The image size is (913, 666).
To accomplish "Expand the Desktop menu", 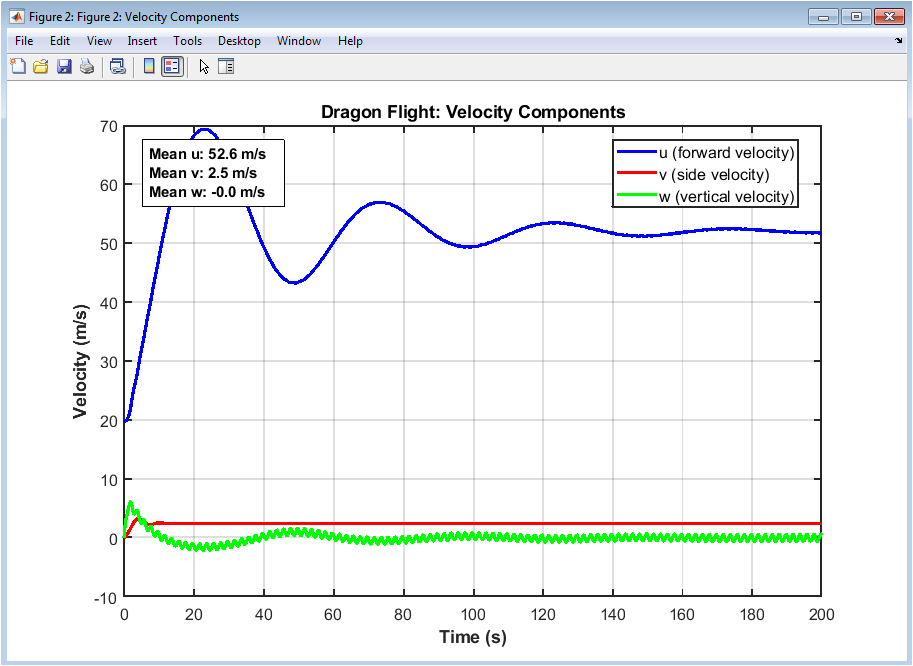I will 239,41.
